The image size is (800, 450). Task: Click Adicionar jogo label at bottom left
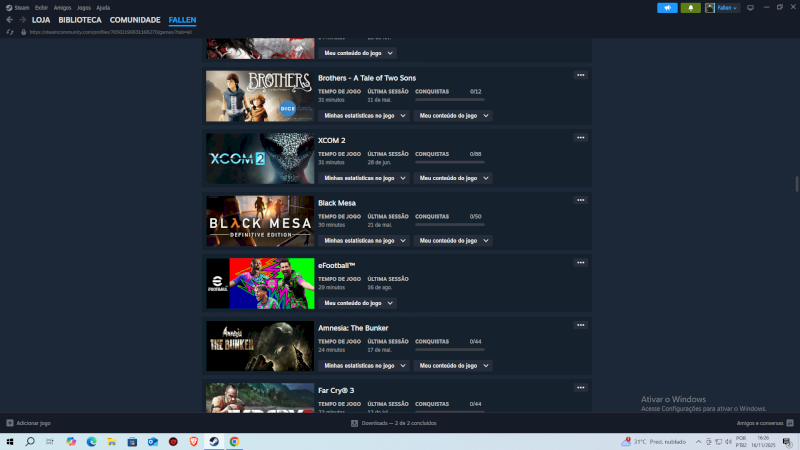click(x=33, y=423)
